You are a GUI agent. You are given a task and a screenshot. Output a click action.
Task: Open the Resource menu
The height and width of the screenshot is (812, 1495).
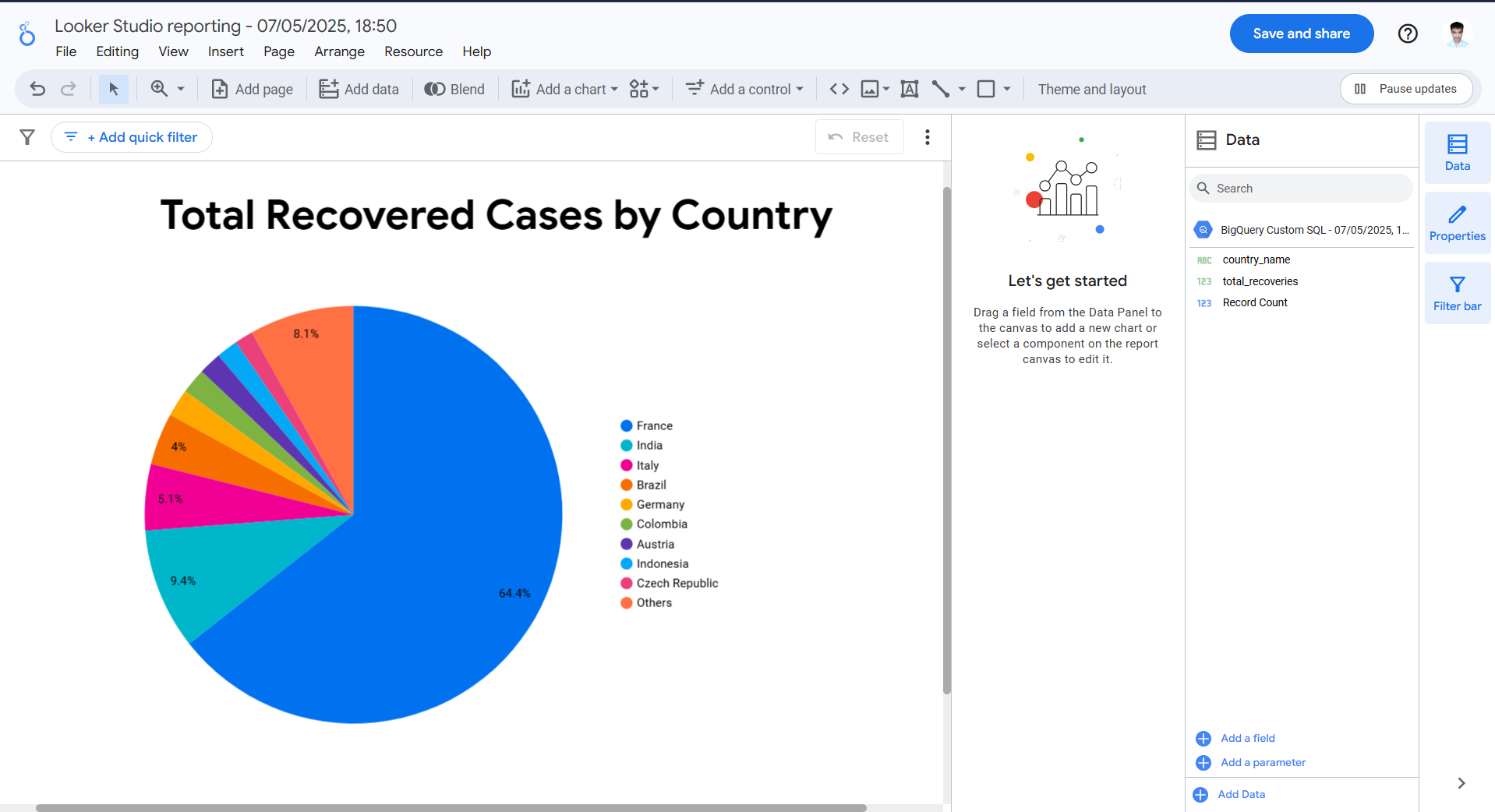(413, 51)
